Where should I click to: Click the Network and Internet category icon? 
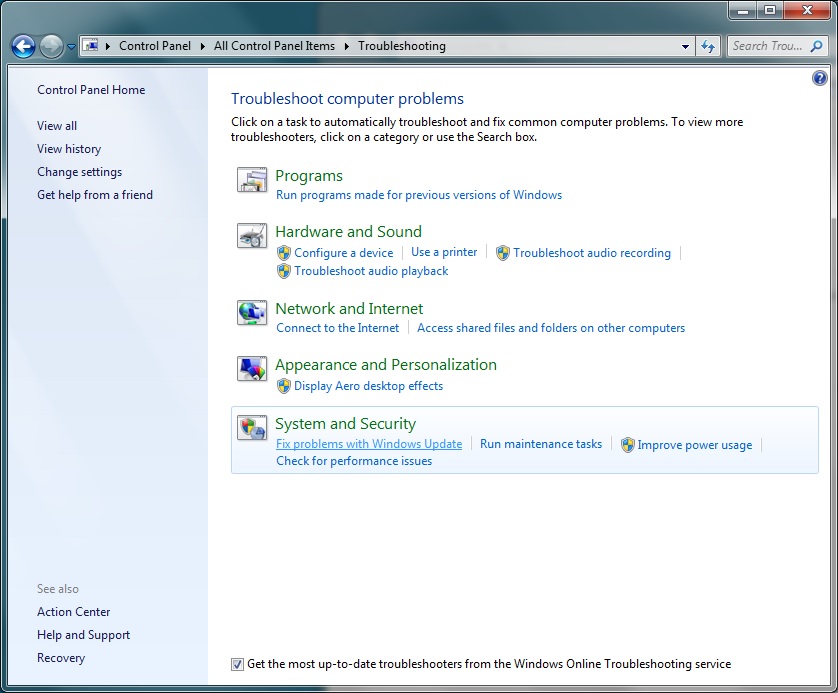click(252, 313)
